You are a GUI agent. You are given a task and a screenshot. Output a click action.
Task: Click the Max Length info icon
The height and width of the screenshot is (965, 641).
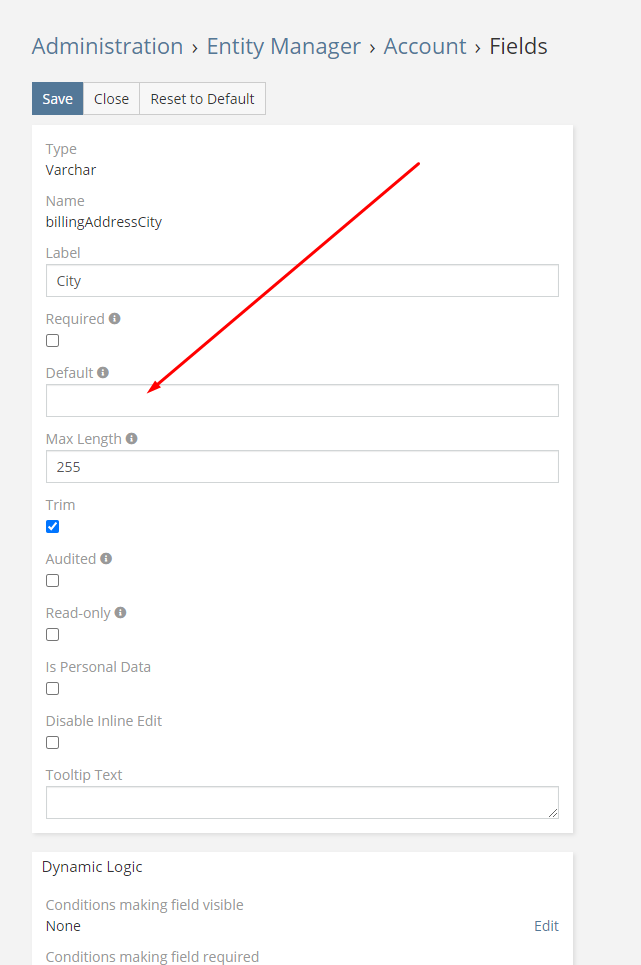point(132,439)
